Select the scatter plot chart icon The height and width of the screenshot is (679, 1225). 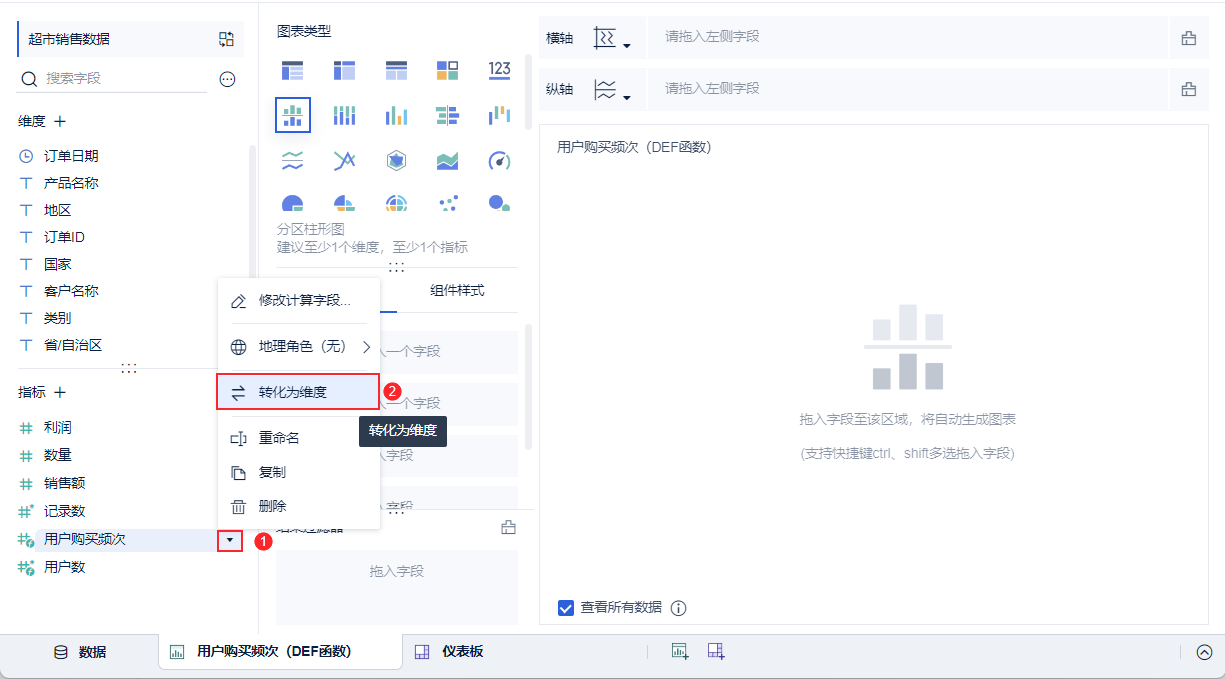coord(448,203)
